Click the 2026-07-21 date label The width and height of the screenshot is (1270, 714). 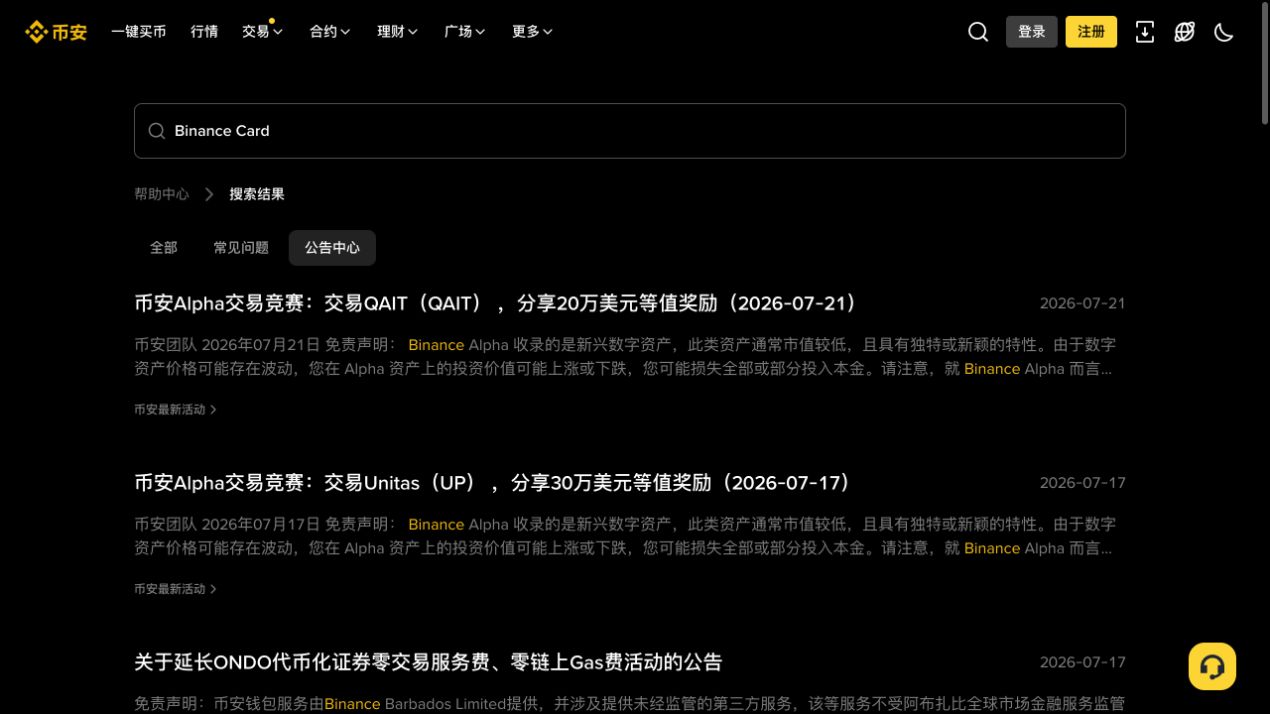point(1082,303)
